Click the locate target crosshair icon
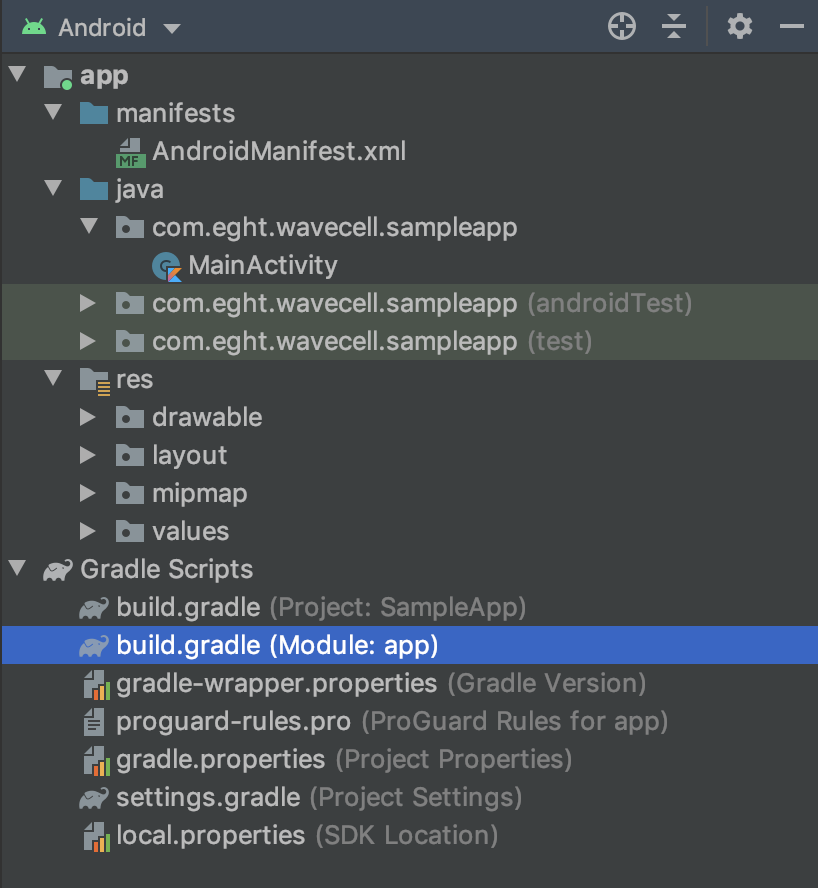818x888 pixels. click(x=622, y=27)
